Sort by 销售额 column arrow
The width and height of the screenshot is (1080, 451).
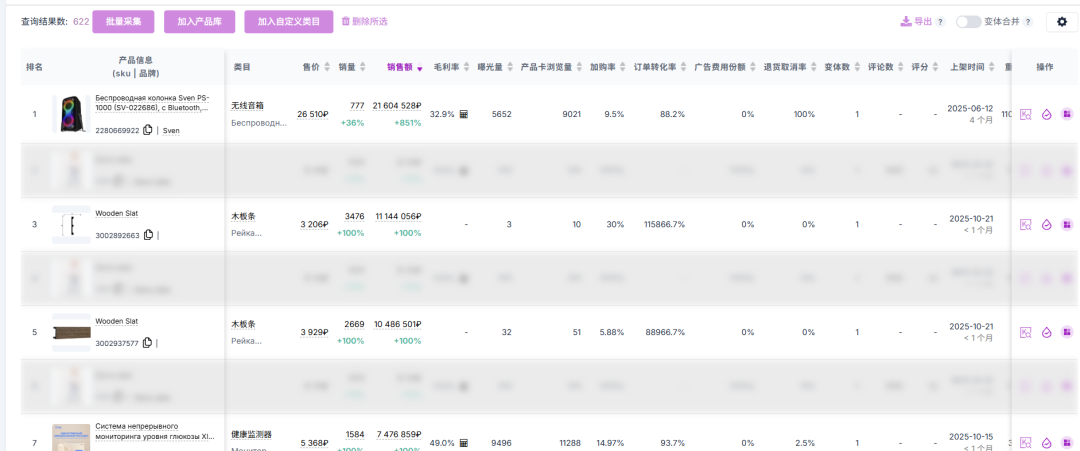[419, 68]
